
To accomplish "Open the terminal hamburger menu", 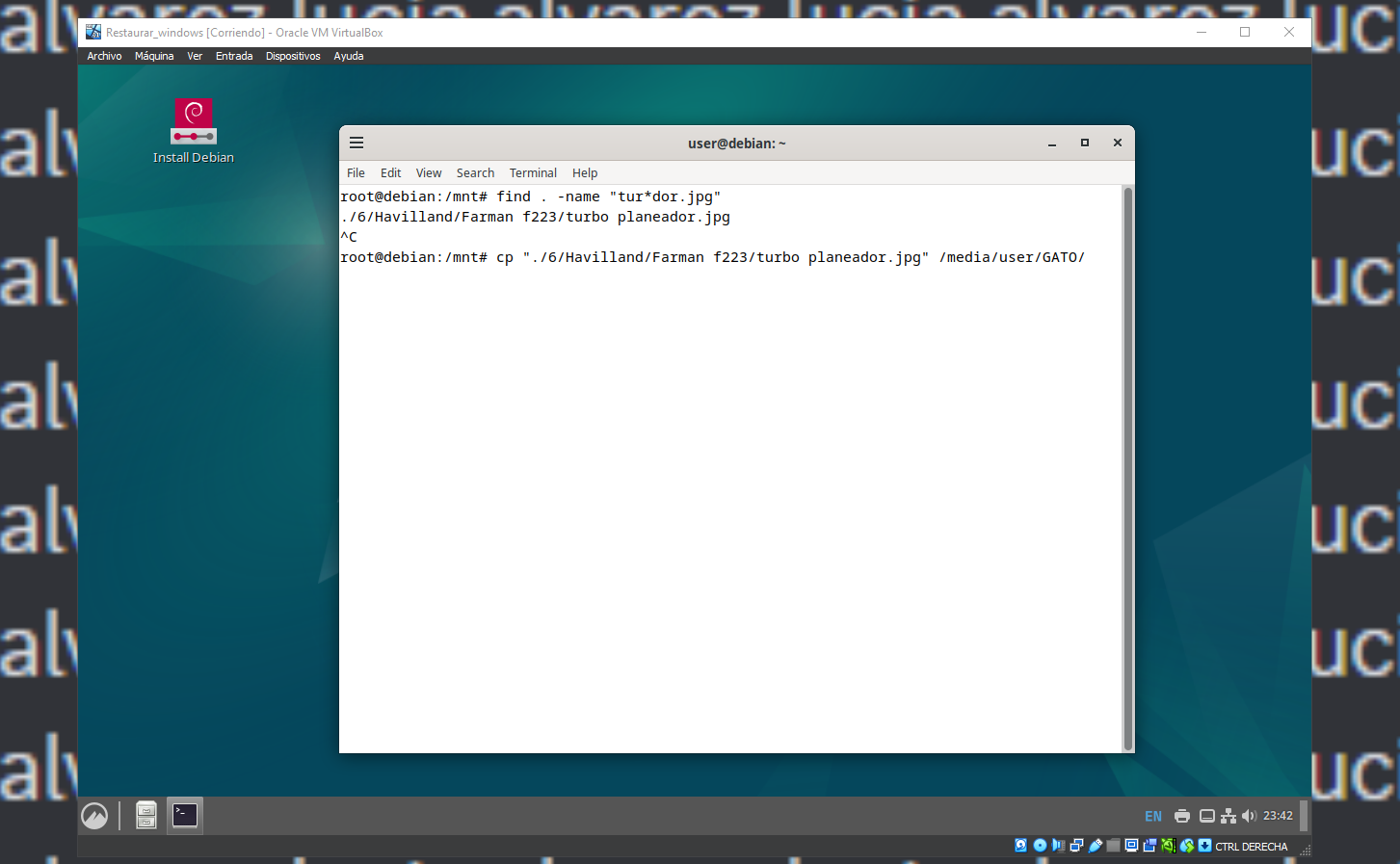I will pyautogui.click(x=357, y=143).
